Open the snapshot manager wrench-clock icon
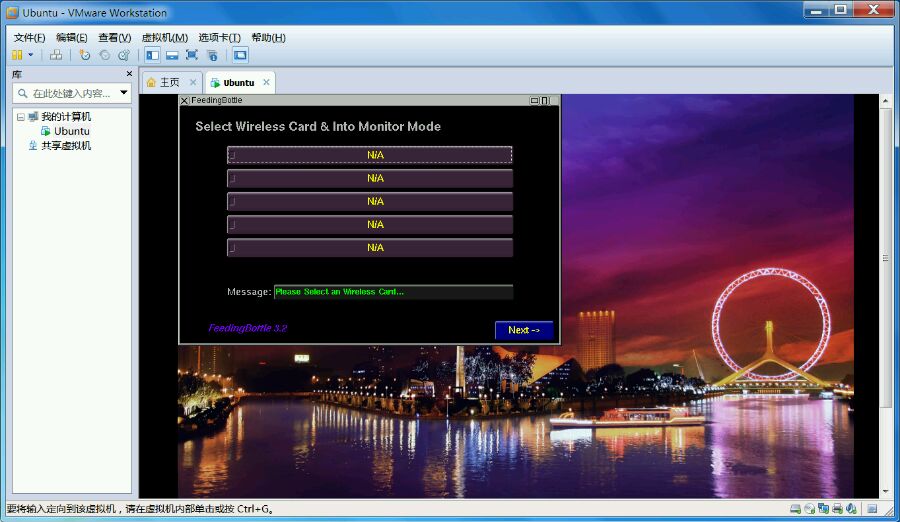900x522 pixels. pos(123,55)
